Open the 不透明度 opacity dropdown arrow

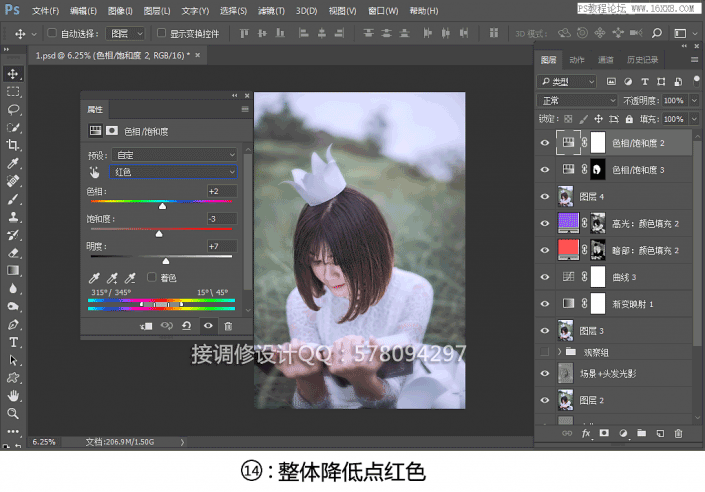point(694,101)
